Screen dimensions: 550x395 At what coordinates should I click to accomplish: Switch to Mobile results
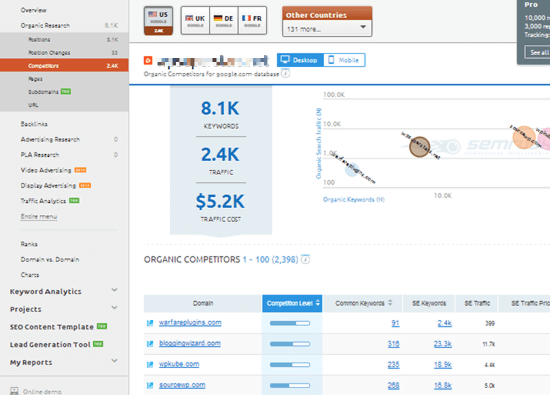pos(344,60)
